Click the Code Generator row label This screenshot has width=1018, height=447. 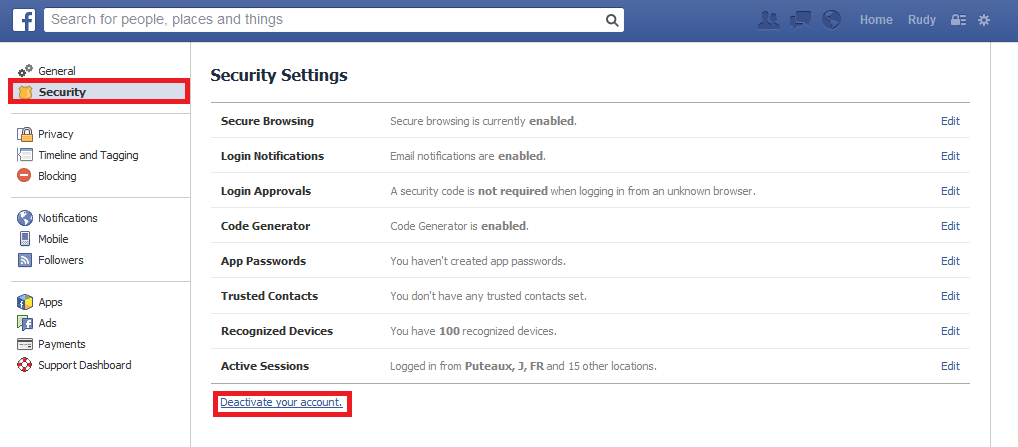point(266,226)
